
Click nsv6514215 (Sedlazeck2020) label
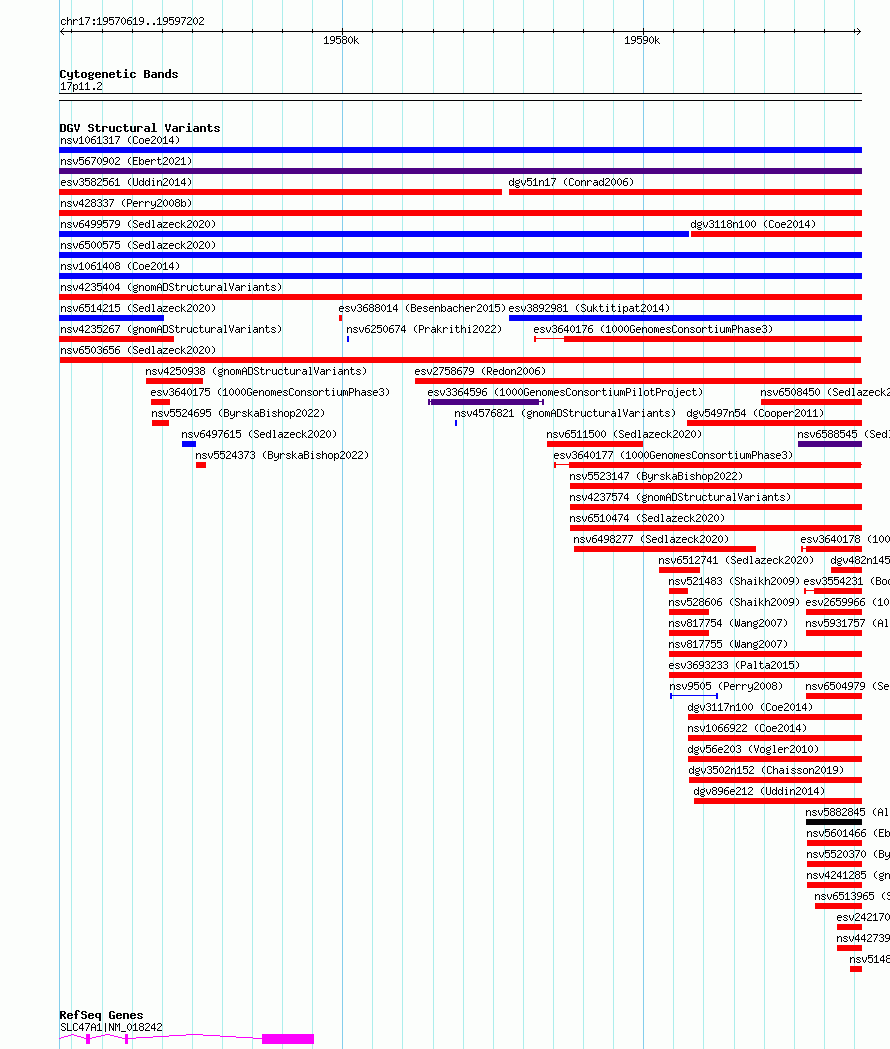138,308
